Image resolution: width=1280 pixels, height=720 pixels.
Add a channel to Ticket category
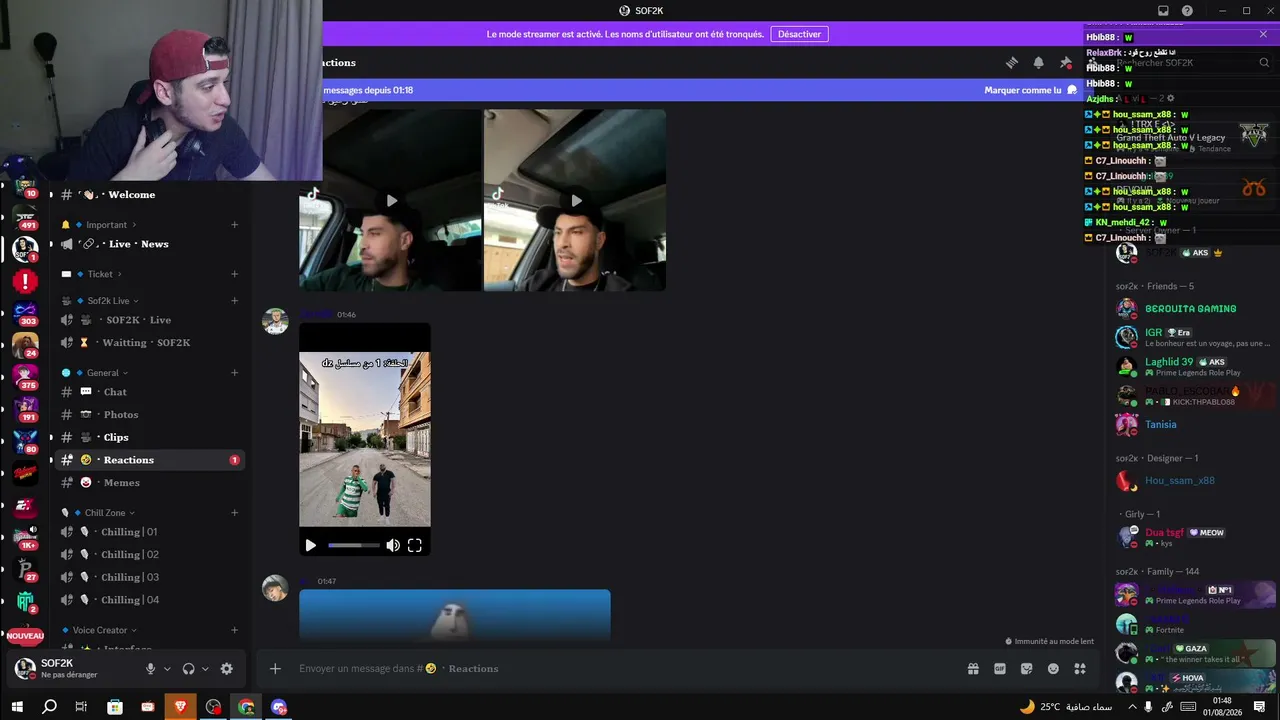235,274
